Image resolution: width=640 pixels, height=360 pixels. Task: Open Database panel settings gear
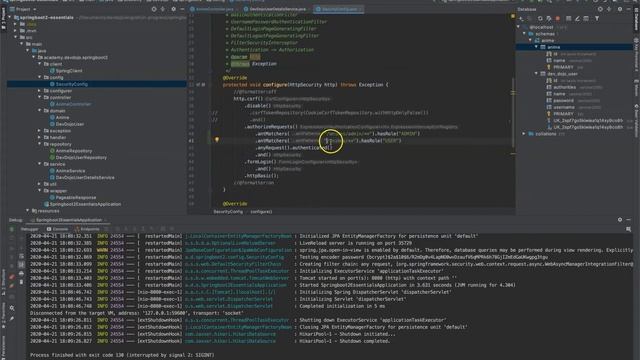point(620,9)
